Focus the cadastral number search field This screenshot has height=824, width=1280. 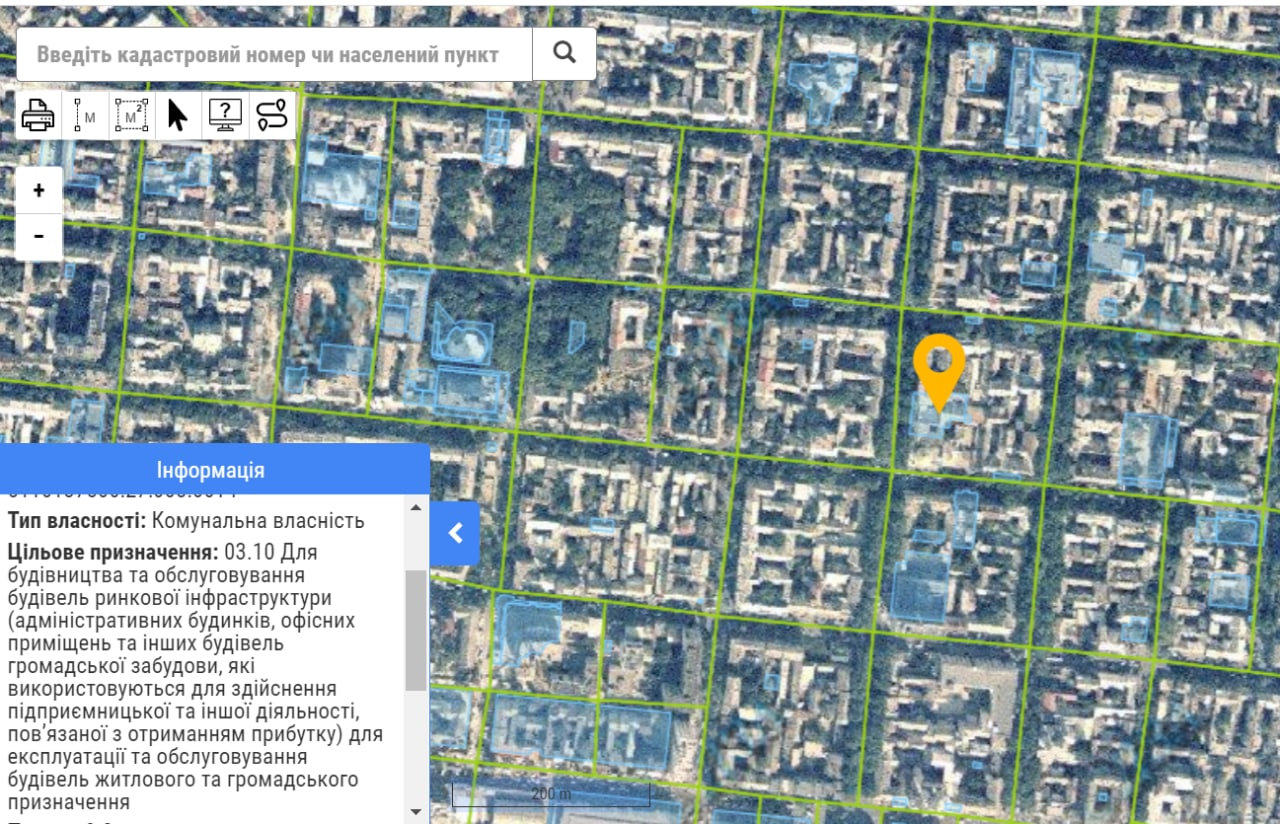(275, 54)
